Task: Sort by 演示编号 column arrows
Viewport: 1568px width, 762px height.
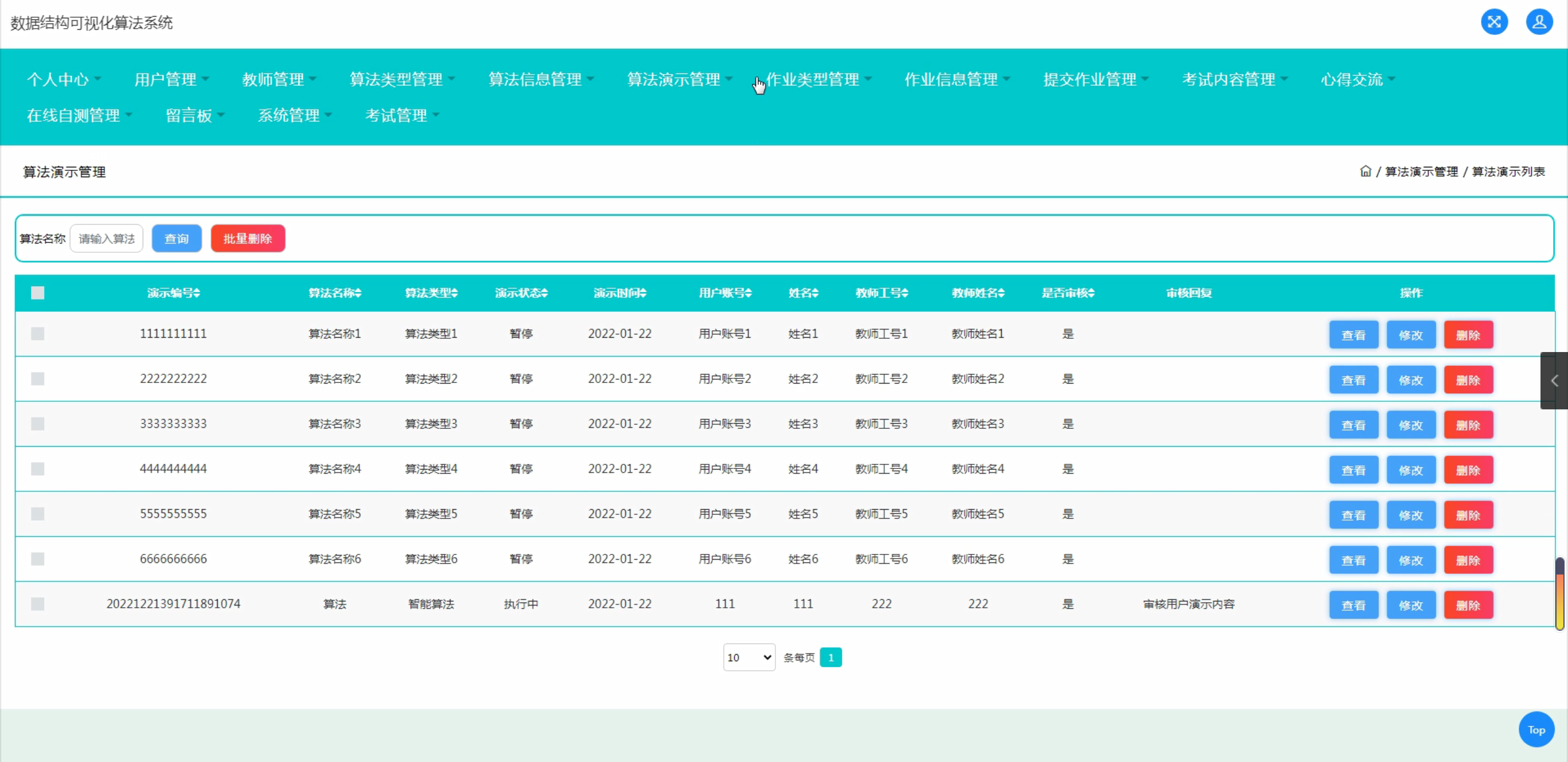Action: pos(197,293)
